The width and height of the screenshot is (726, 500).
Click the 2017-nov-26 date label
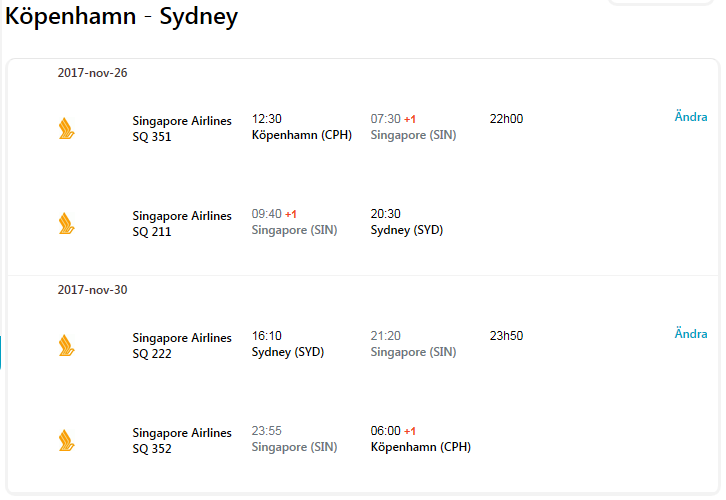93,73
